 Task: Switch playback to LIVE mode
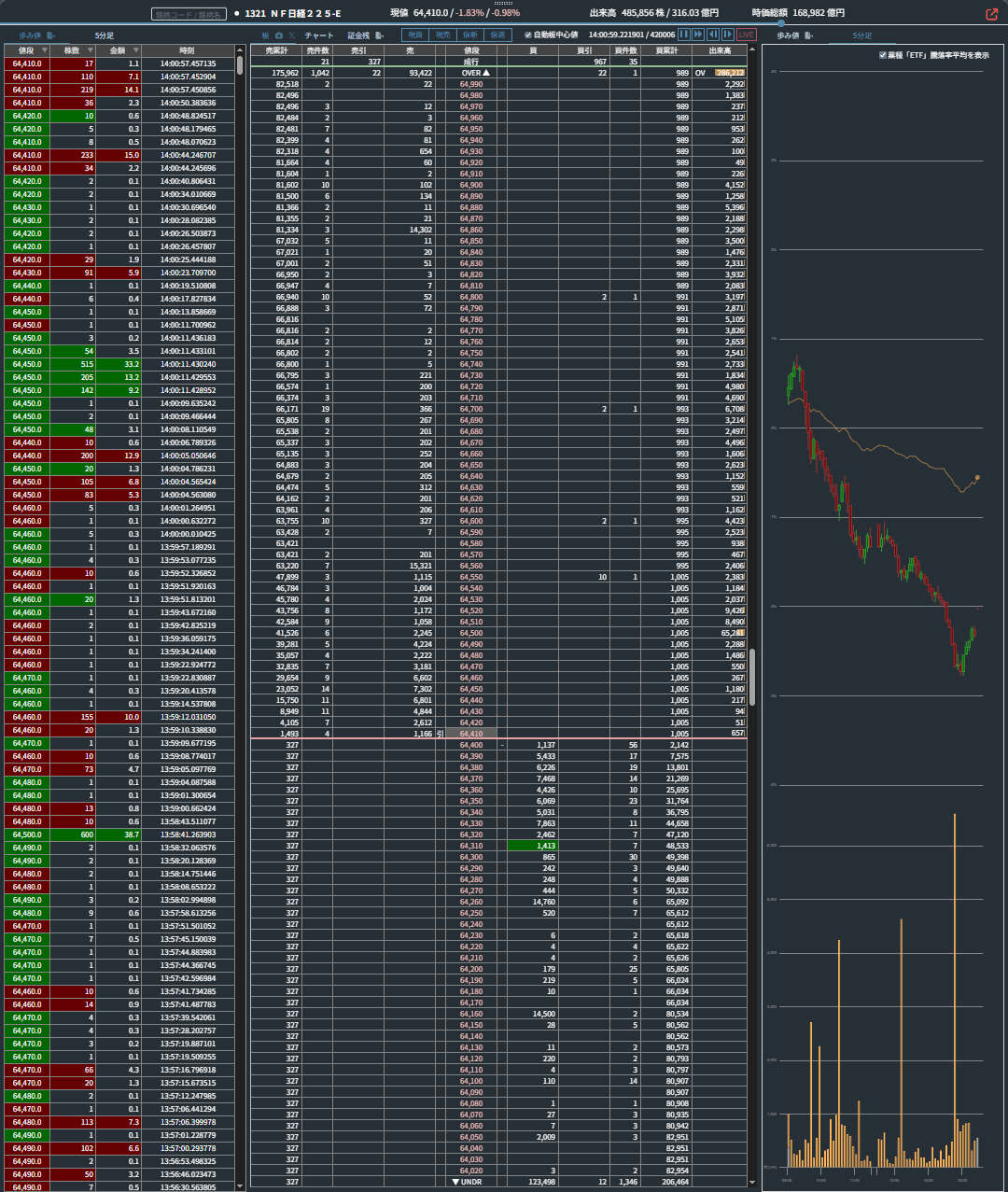click(x=746, y=35)
